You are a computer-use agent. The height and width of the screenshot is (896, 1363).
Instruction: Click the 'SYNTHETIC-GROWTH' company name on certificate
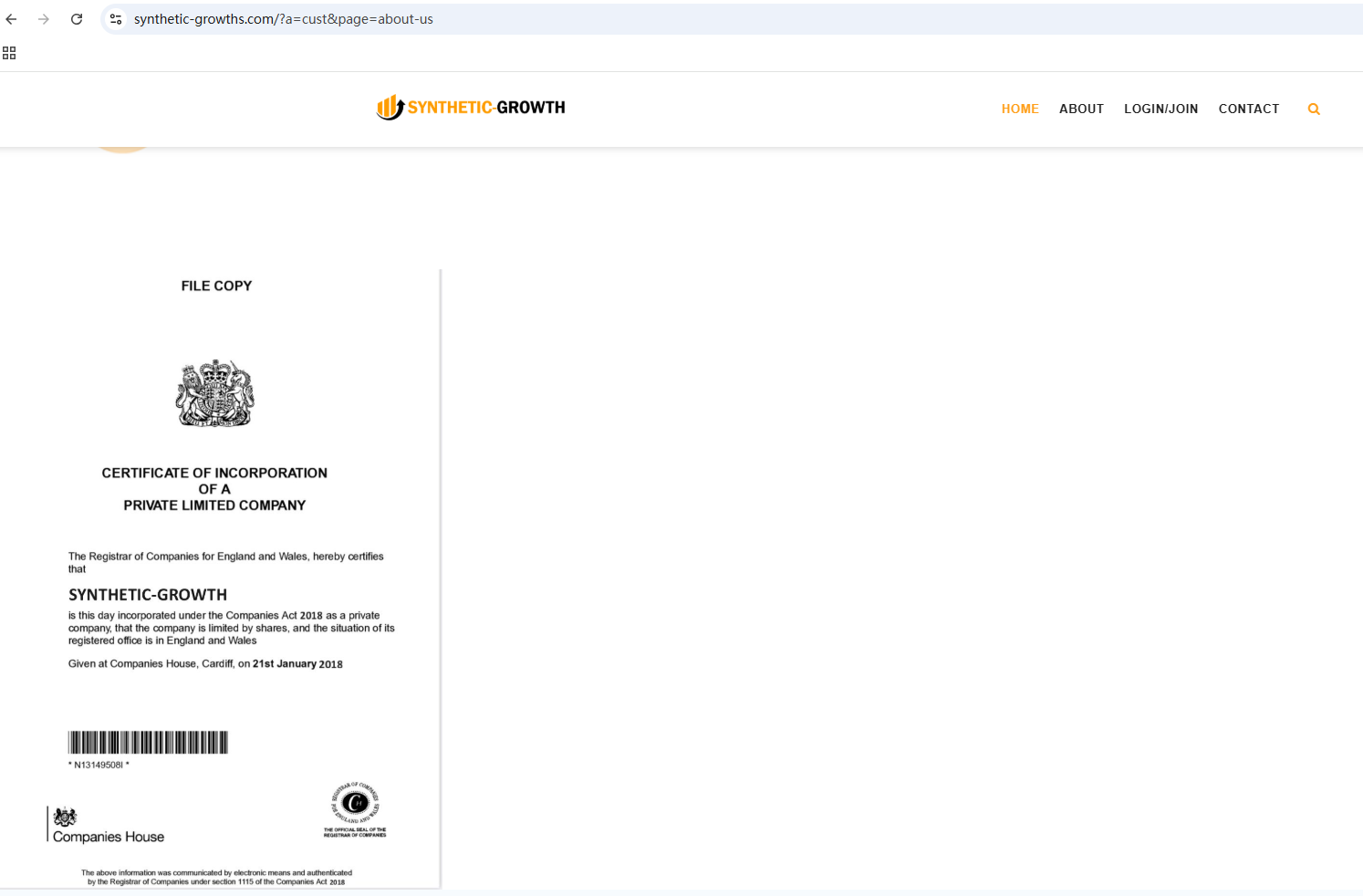tap(148, 595)
